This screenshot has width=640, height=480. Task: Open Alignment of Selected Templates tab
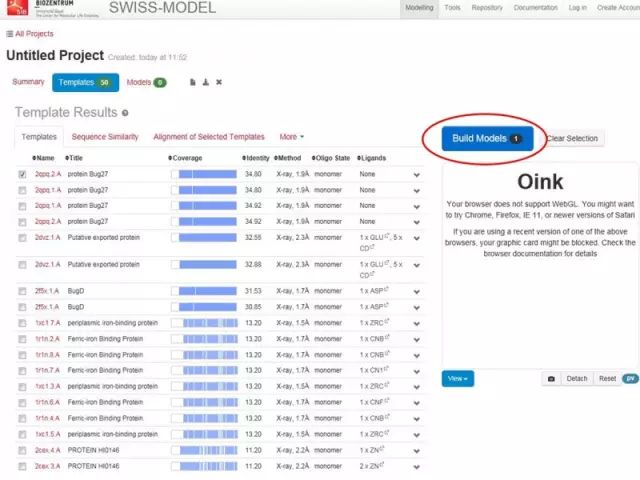(209, 137)
